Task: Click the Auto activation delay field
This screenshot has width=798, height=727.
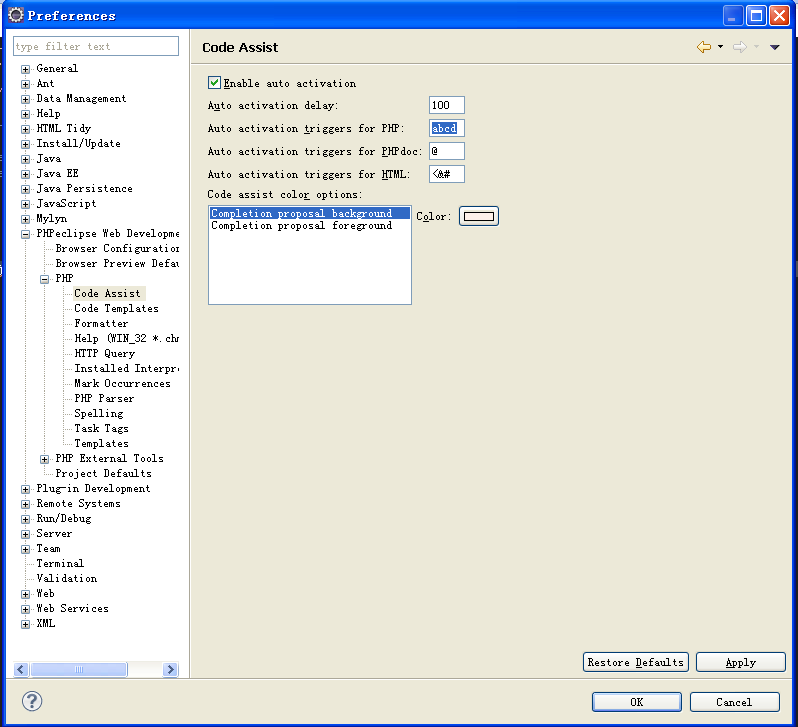Action: (x=446, y=106)
